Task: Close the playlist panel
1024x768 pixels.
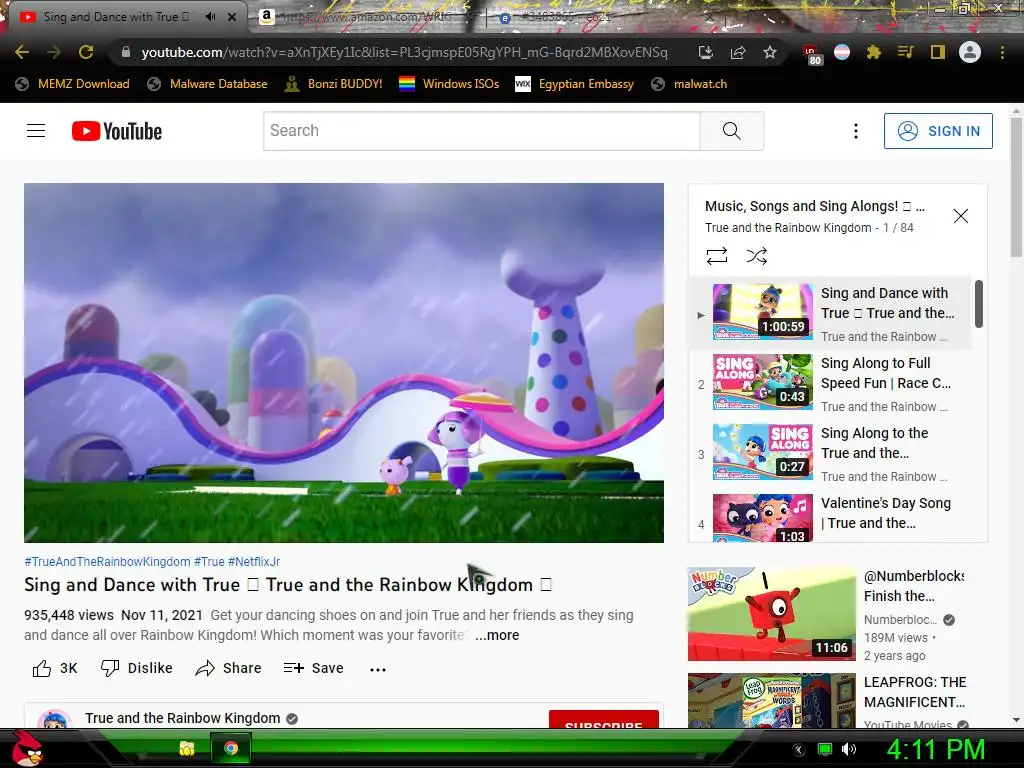Action: (x=960, y=216)
